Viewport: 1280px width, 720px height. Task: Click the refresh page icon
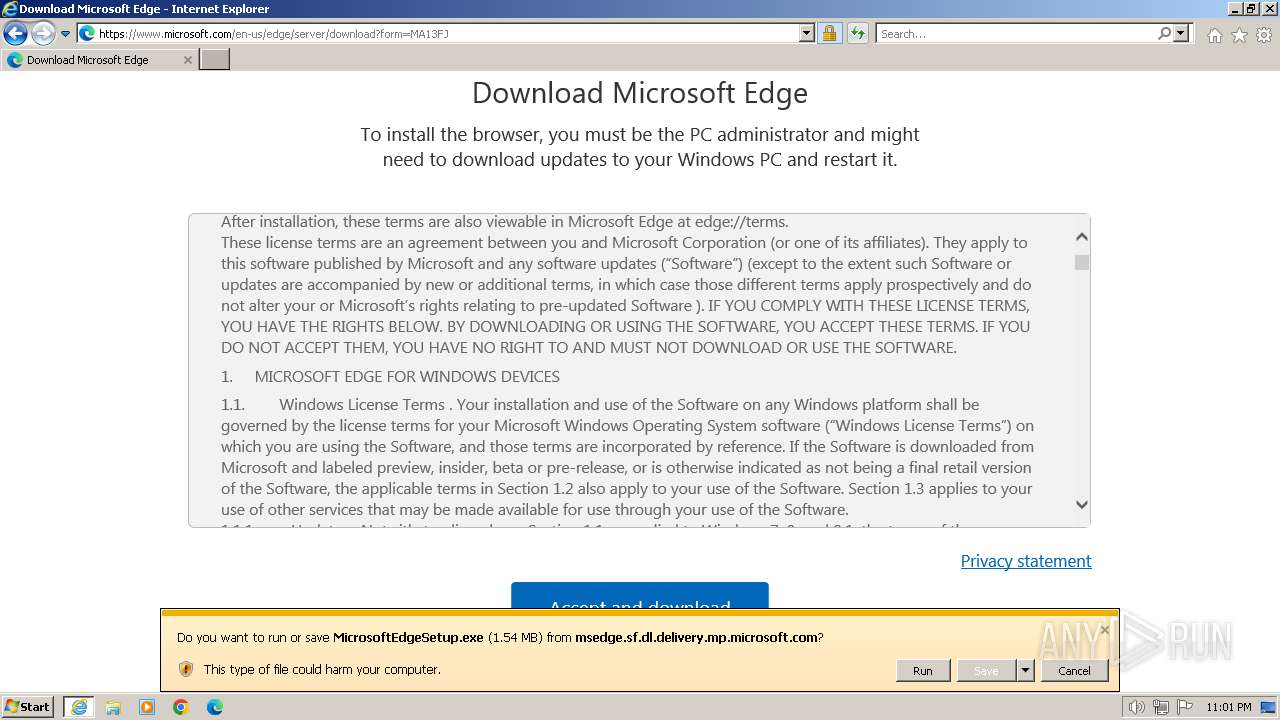point(858,33)
